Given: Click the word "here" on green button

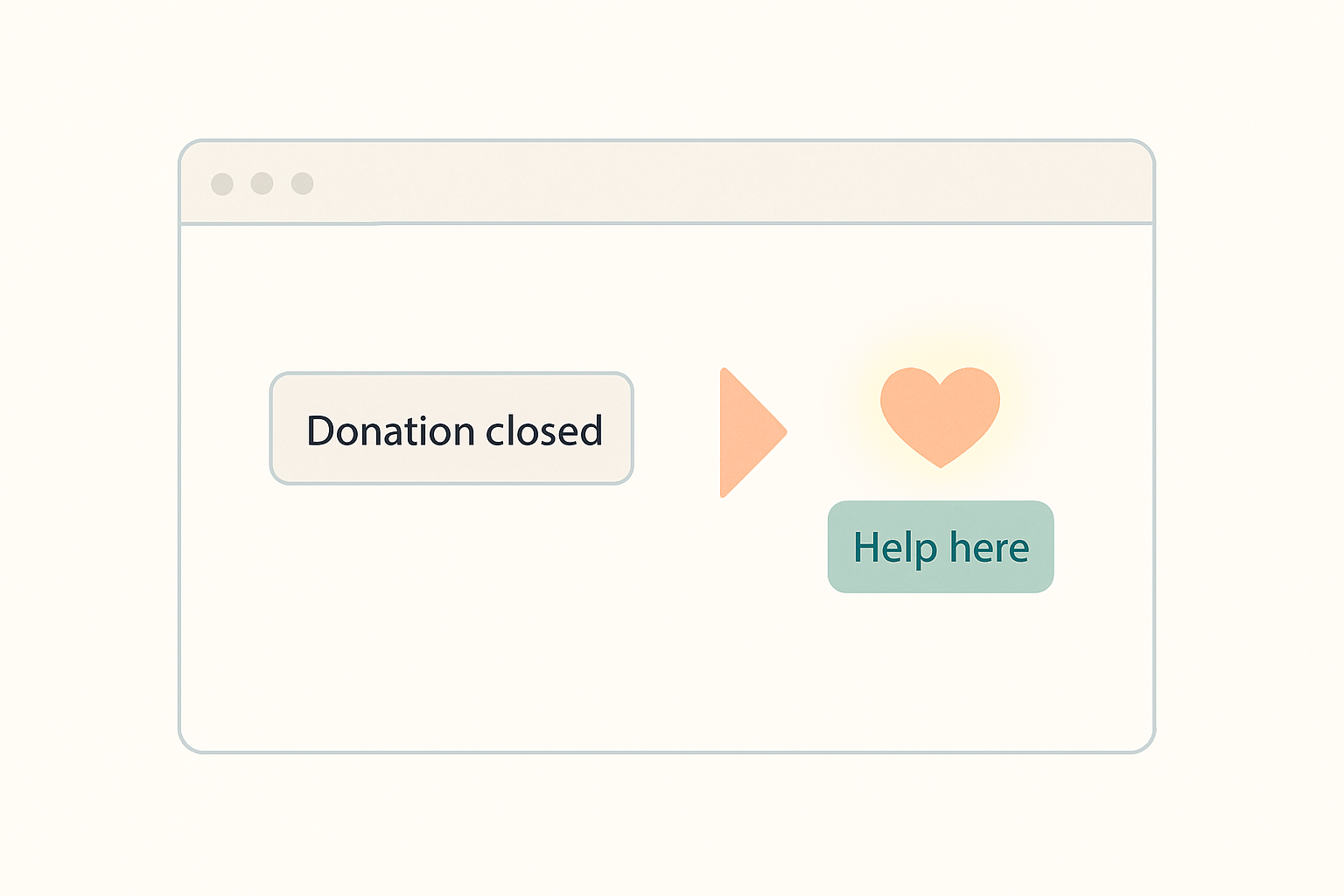Looking at the screenshot, I should coord(990,549).
